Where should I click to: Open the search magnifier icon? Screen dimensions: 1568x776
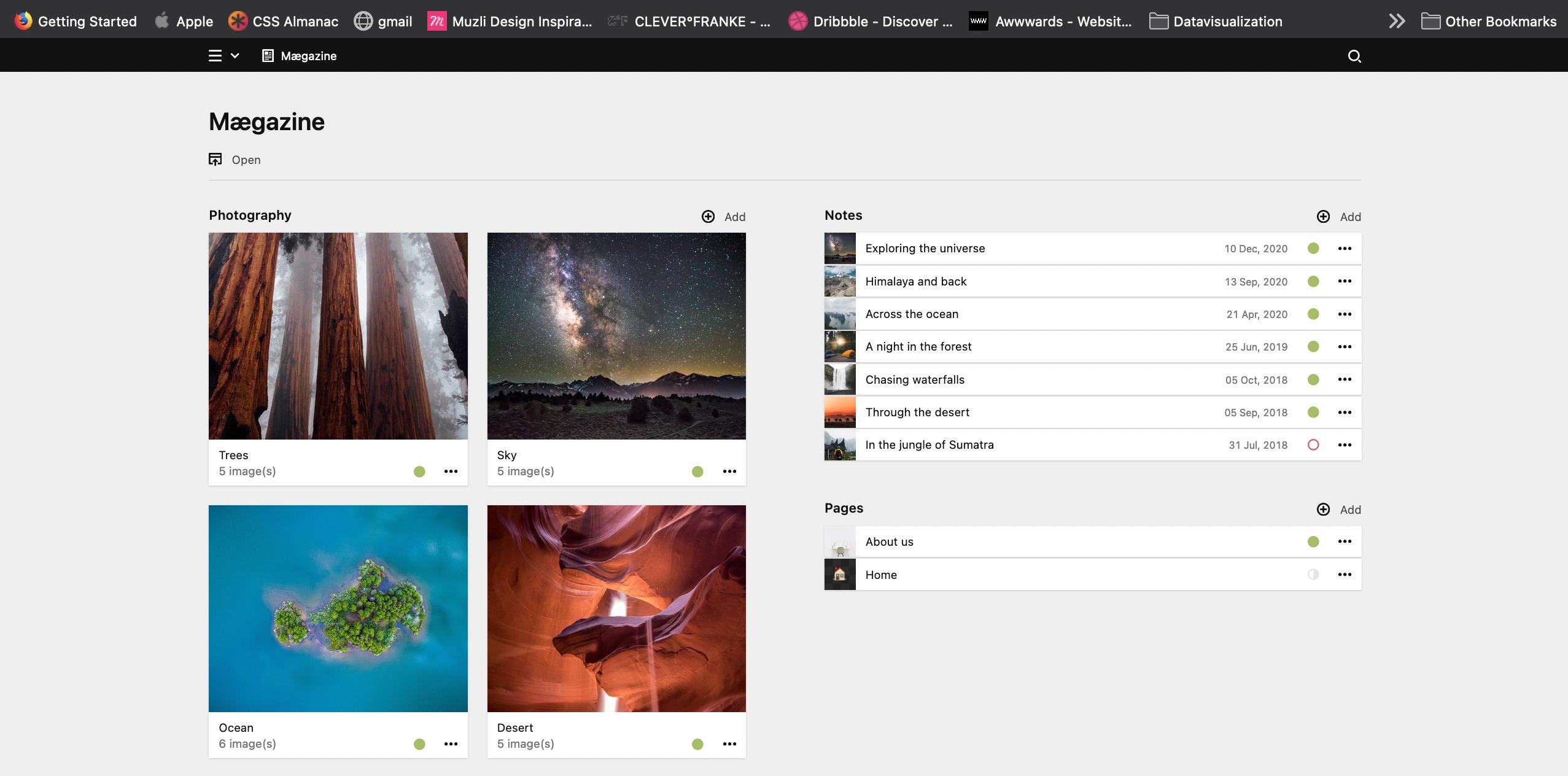(1354, 56)
